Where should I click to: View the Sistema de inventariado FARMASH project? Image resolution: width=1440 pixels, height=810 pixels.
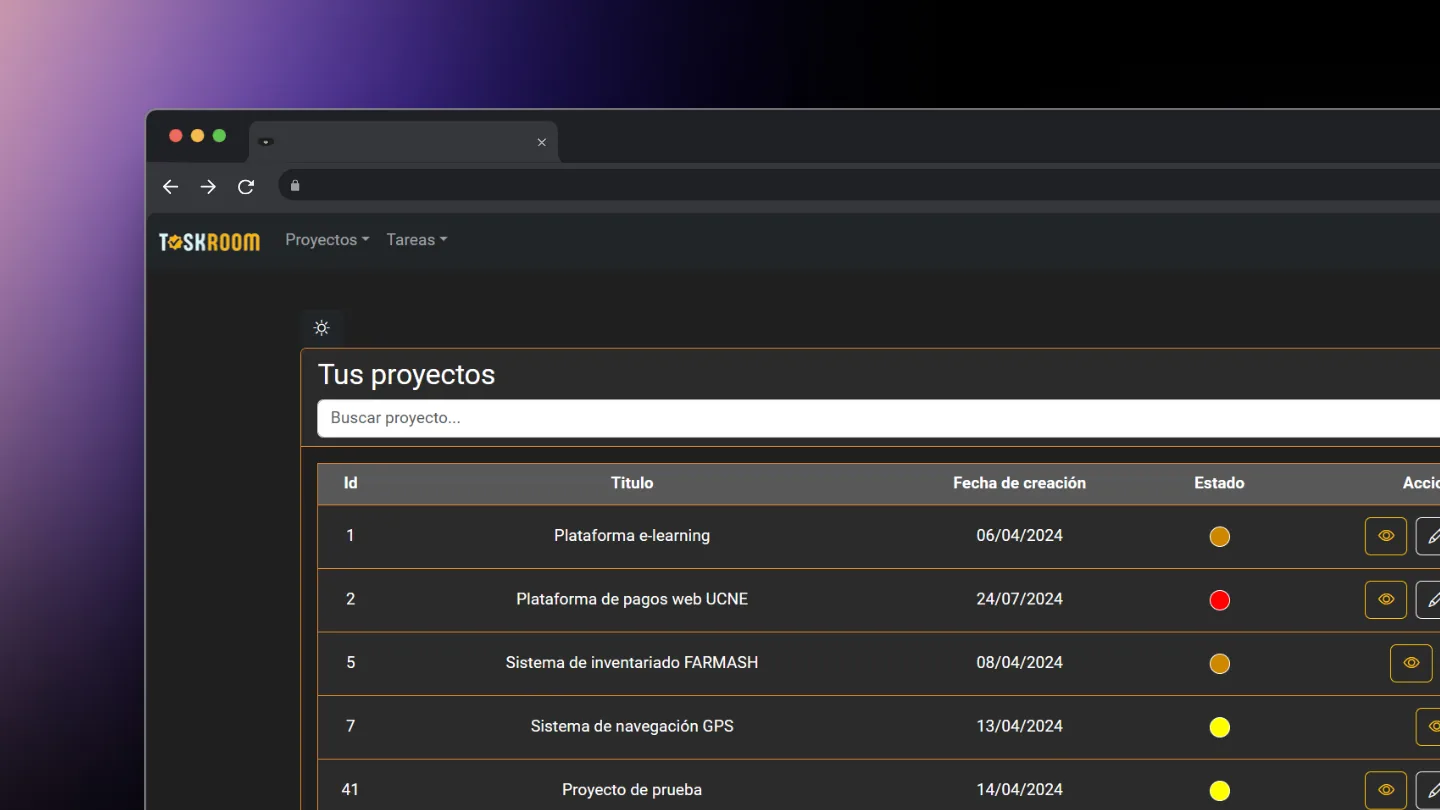pos(1411,663)
